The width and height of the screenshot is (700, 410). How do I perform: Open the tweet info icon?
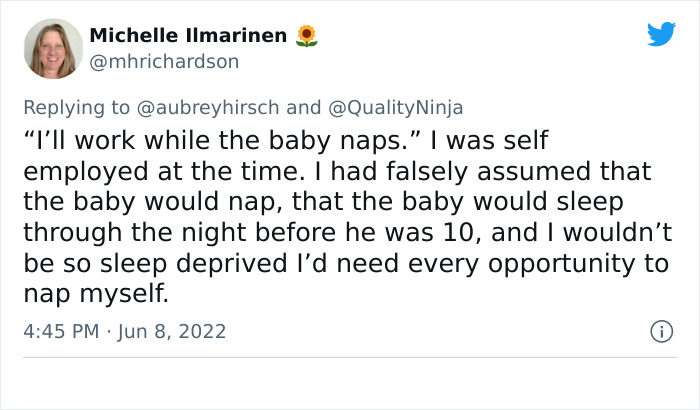click(661, 330)
